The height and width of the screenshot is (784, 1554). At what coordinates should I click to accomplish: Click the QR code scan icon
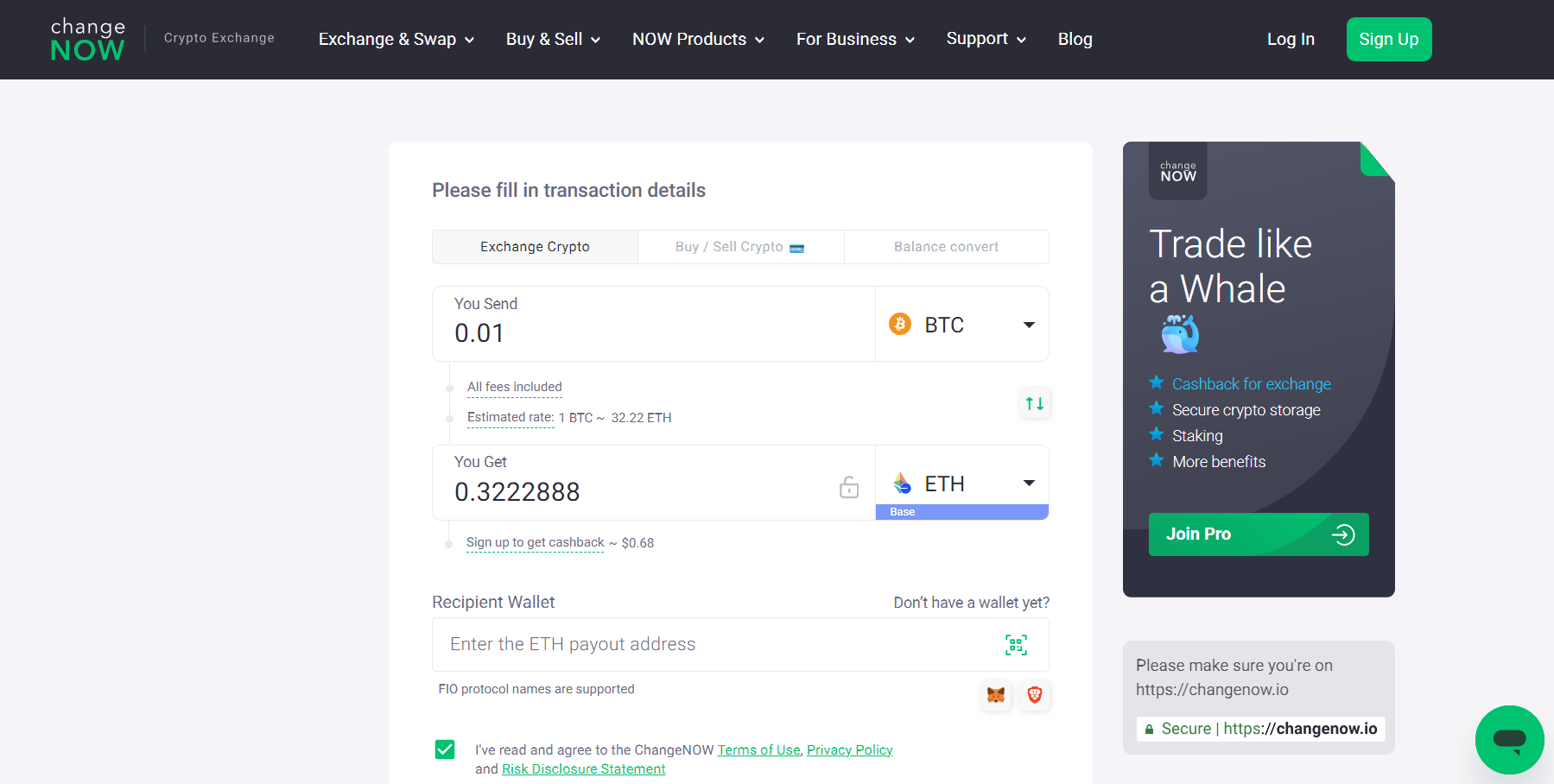[1016, 645]
